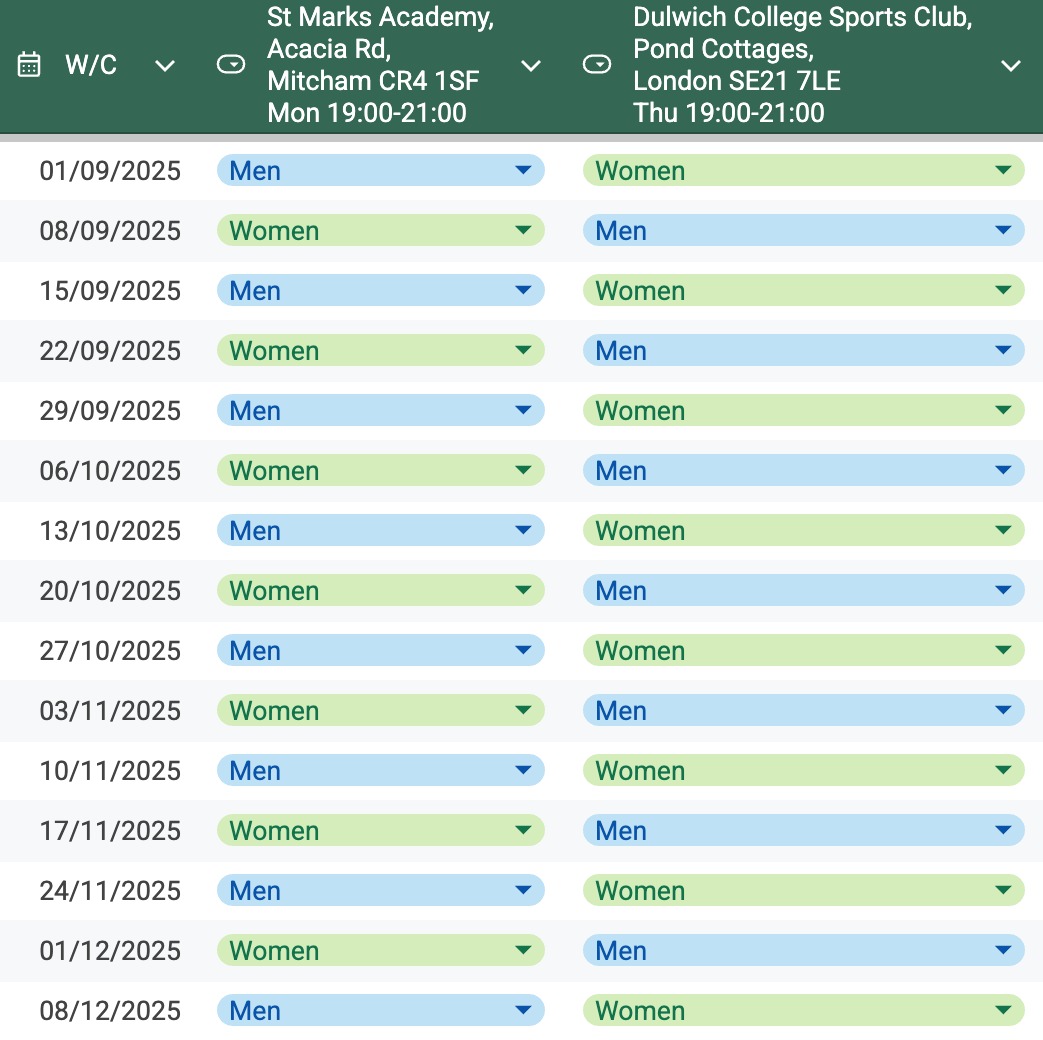Open St Marks dropdown for 01/09/2025
The width and height of the screenshot is (1043, 1040).
[380, 171]
